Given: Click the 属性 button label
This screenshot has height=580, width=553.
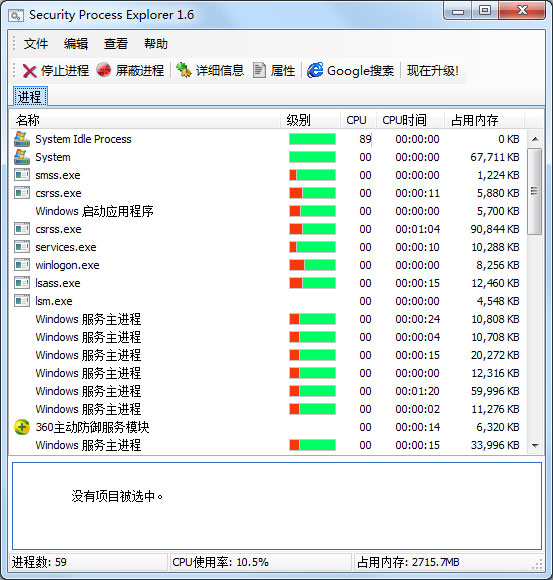Looking at the screenshot, I should tap(283, 70).
